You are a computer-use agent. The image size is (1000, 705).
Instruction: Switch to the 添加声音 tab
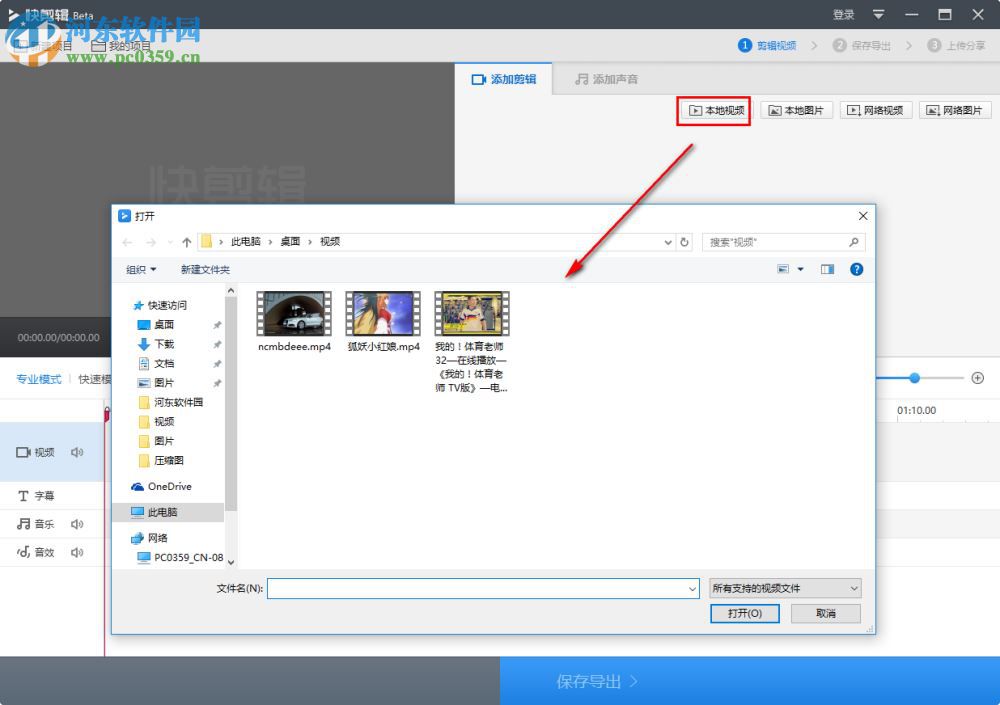pyautogui.click(x=606, y=79)
